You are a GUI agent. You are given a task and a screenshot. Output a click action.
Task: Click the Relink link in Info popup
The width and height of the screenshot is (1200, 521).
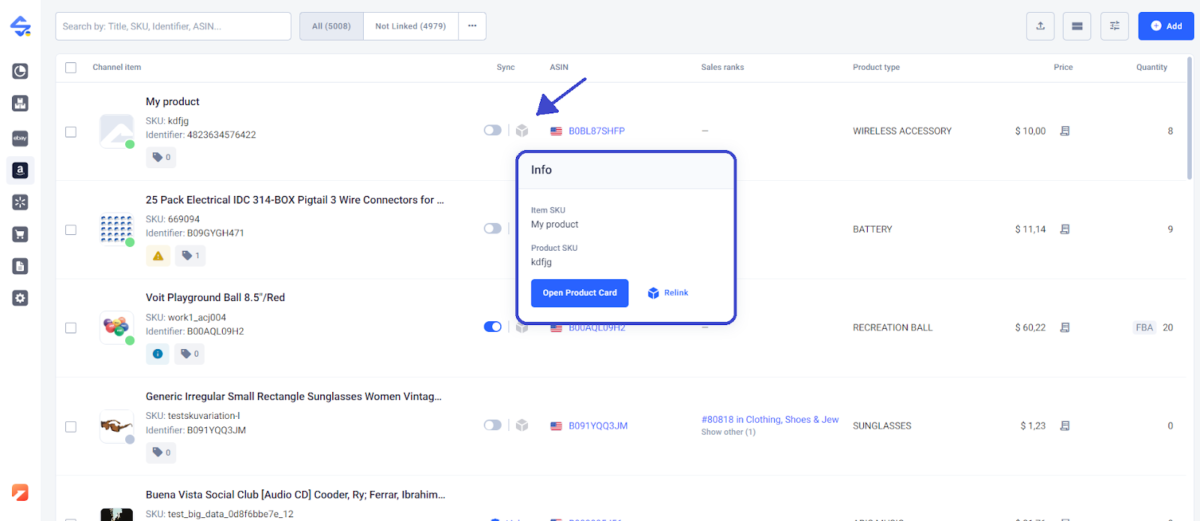point(668,293)
